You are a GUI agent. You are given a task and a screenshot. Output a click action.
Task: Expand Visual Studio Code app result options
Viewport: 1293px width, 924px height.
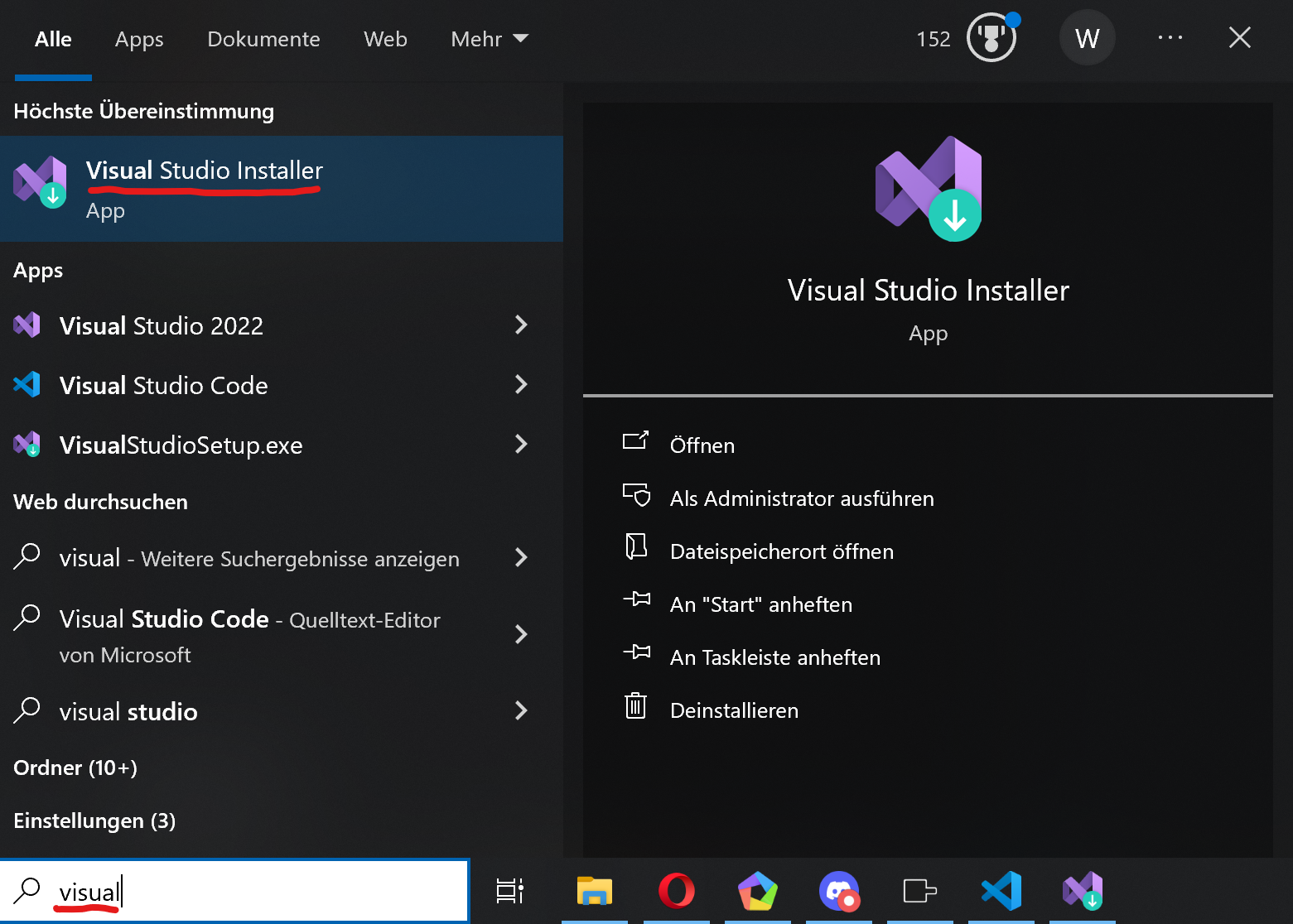click(521, 384)
